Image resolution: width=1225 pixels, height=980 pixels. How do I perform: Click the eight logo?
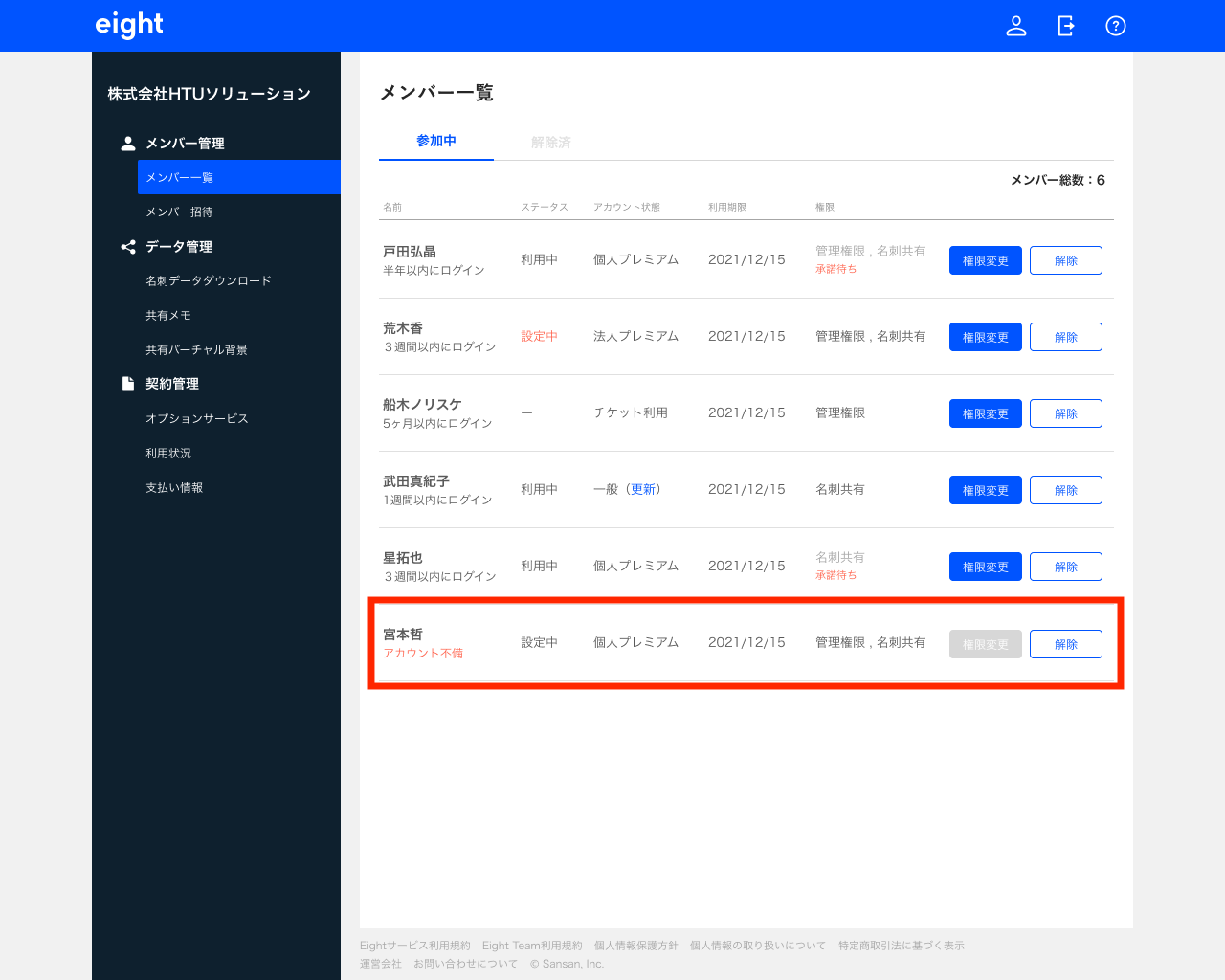pos(129,25)
